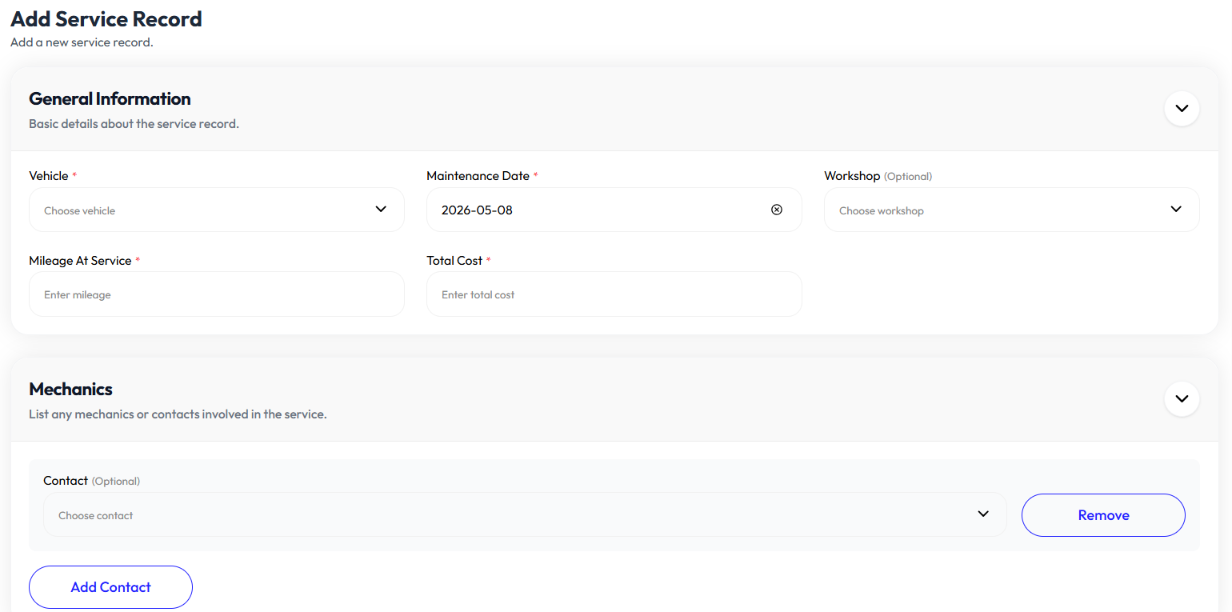
Task: Open the Choose vehicle dropdown
Action: tap(217, 210)
